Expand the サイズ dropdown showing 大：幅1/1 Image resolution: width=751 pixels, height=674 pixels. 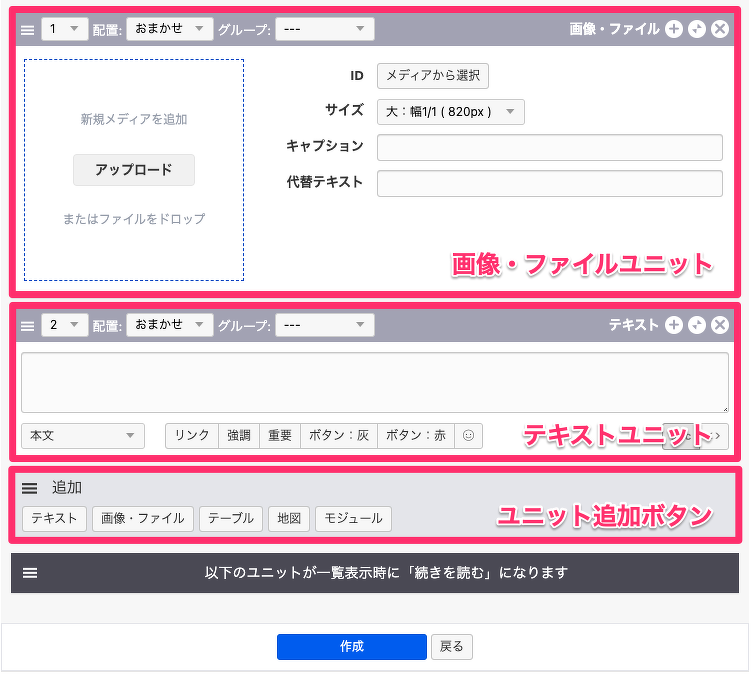[450, 112]
